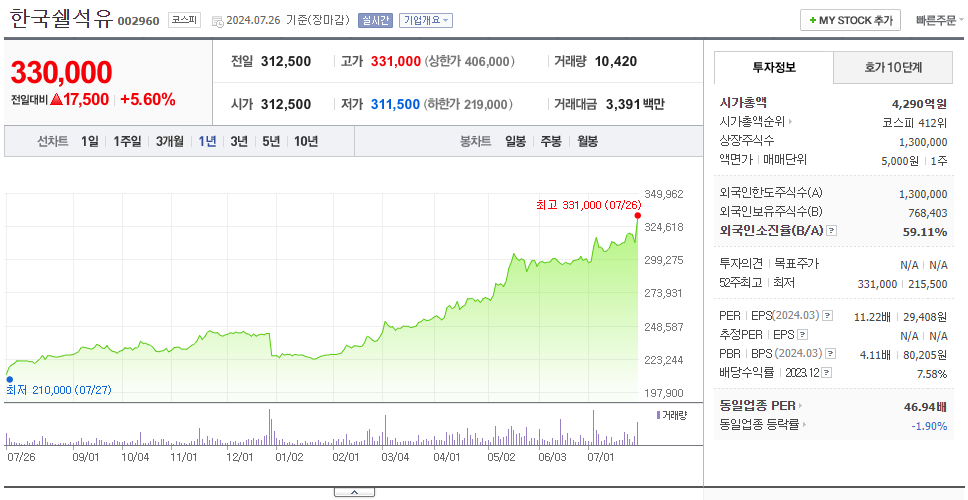The height and width of the screenshot is (500, 968).
Task: Click help icon next to 외국인소진율(B/A)
Action: (x=831, y=231)
